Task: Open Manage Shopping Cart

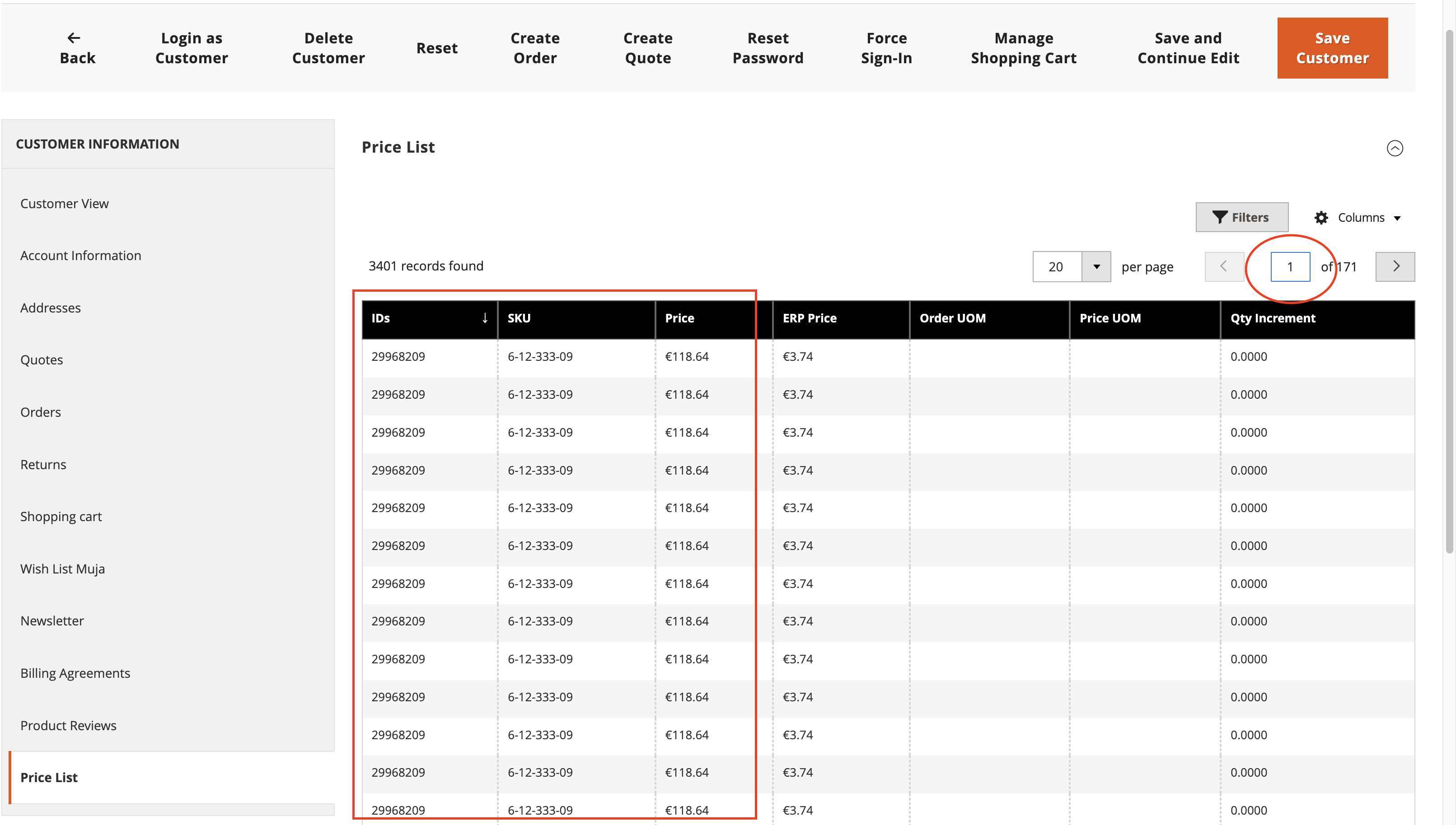Action: click(1024, 48)
